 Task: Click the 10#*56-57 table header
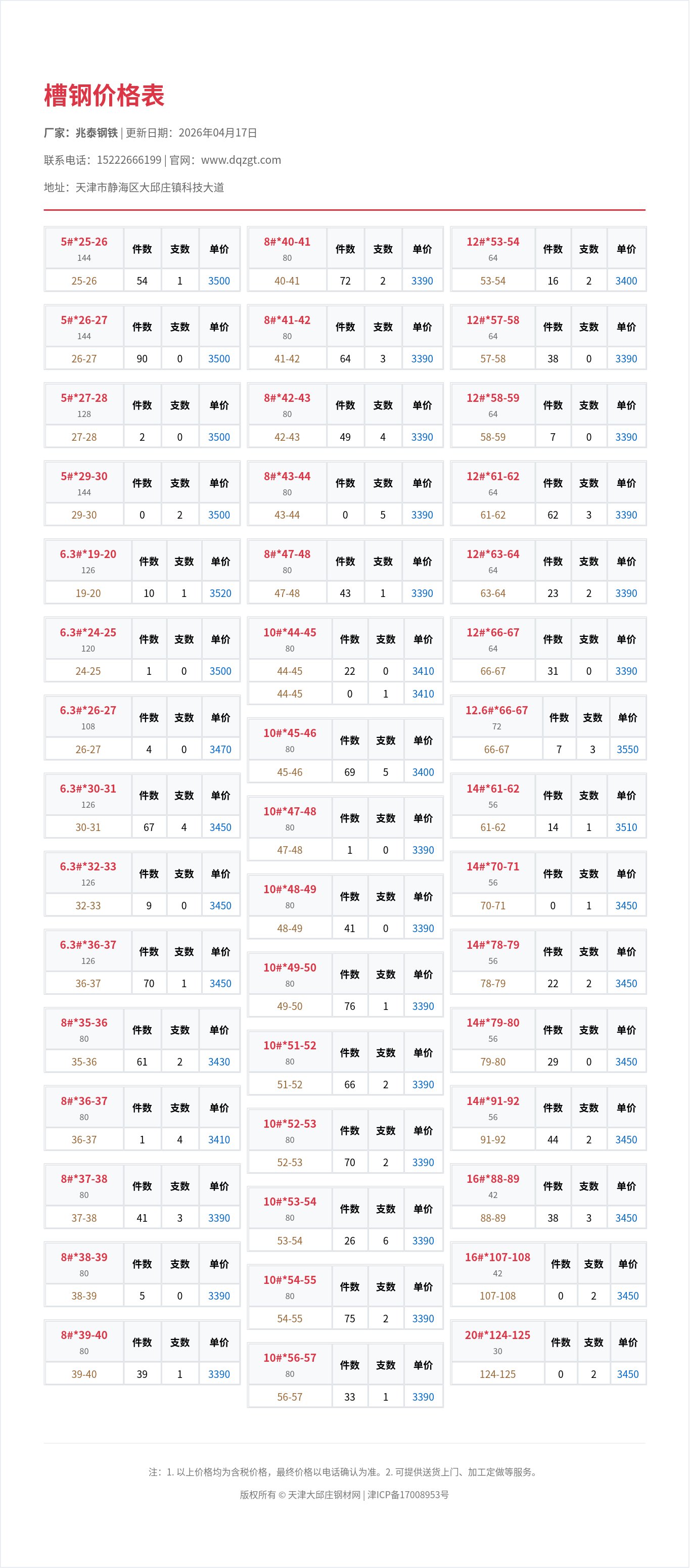pos(290,1357)
